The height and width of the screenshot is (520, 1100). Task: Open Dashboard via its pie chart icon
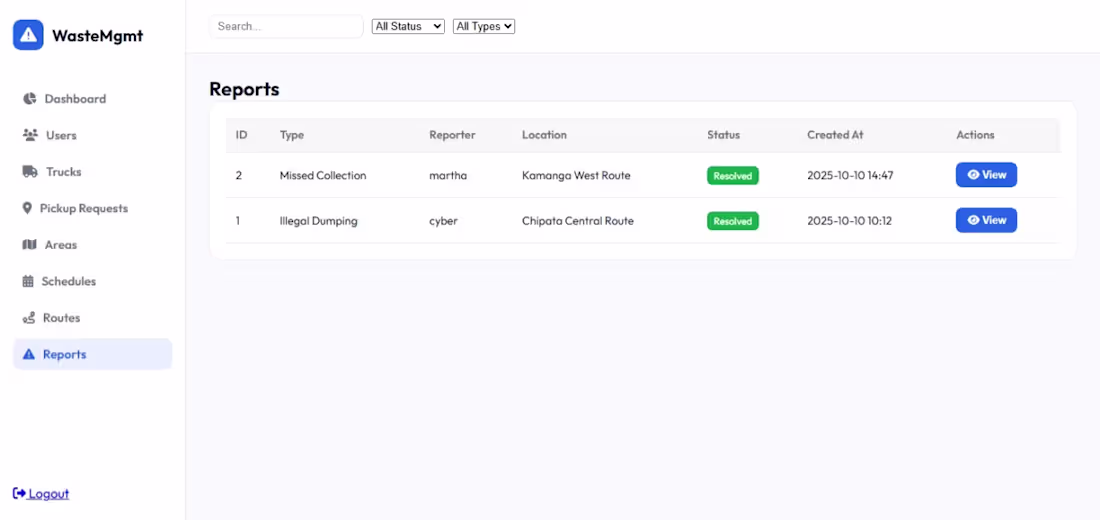pyautogui.click(x=29, y=99)
